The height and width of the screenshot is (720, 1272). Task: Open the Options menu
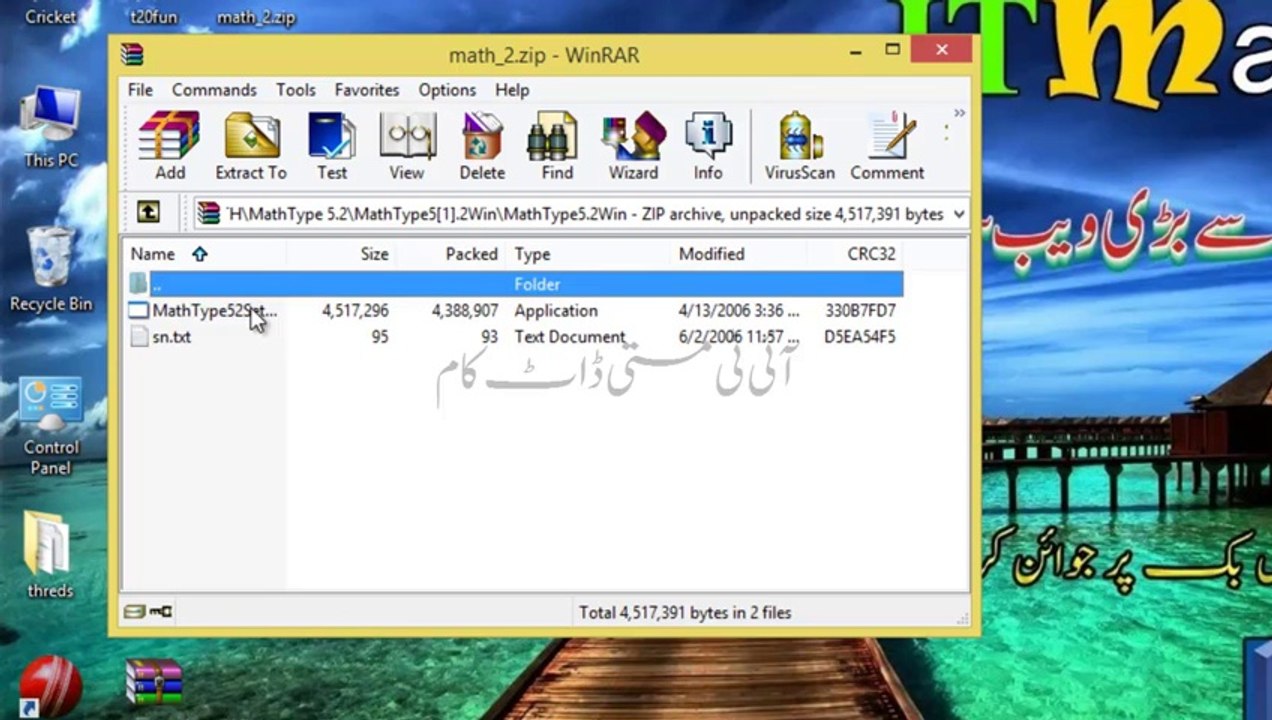coord(447,90)
